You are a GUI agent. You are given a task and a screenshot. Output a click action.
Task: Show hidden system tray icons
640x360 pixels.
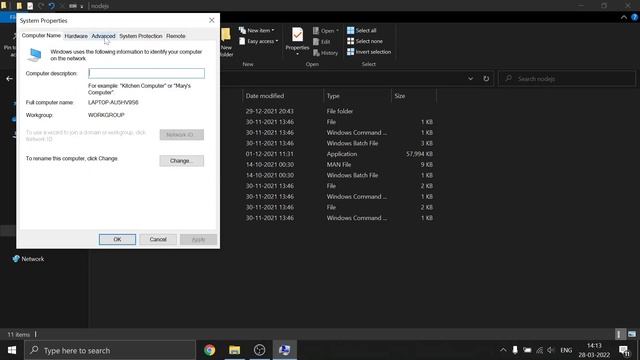coord(503,350)
